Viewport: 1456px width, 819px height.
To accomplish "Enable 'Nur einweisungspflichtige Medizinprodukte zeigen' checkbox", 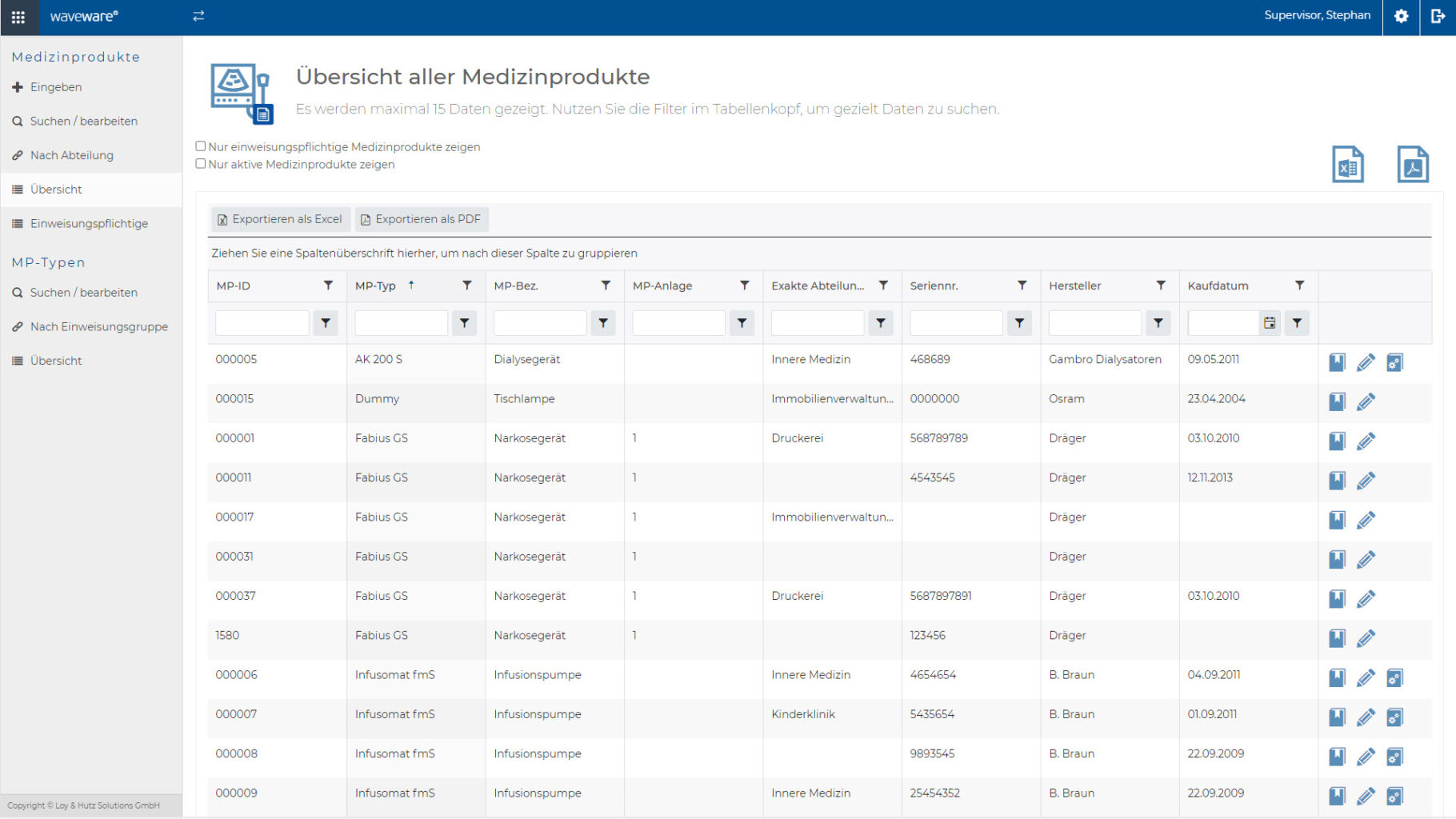I will pos(201,146).
